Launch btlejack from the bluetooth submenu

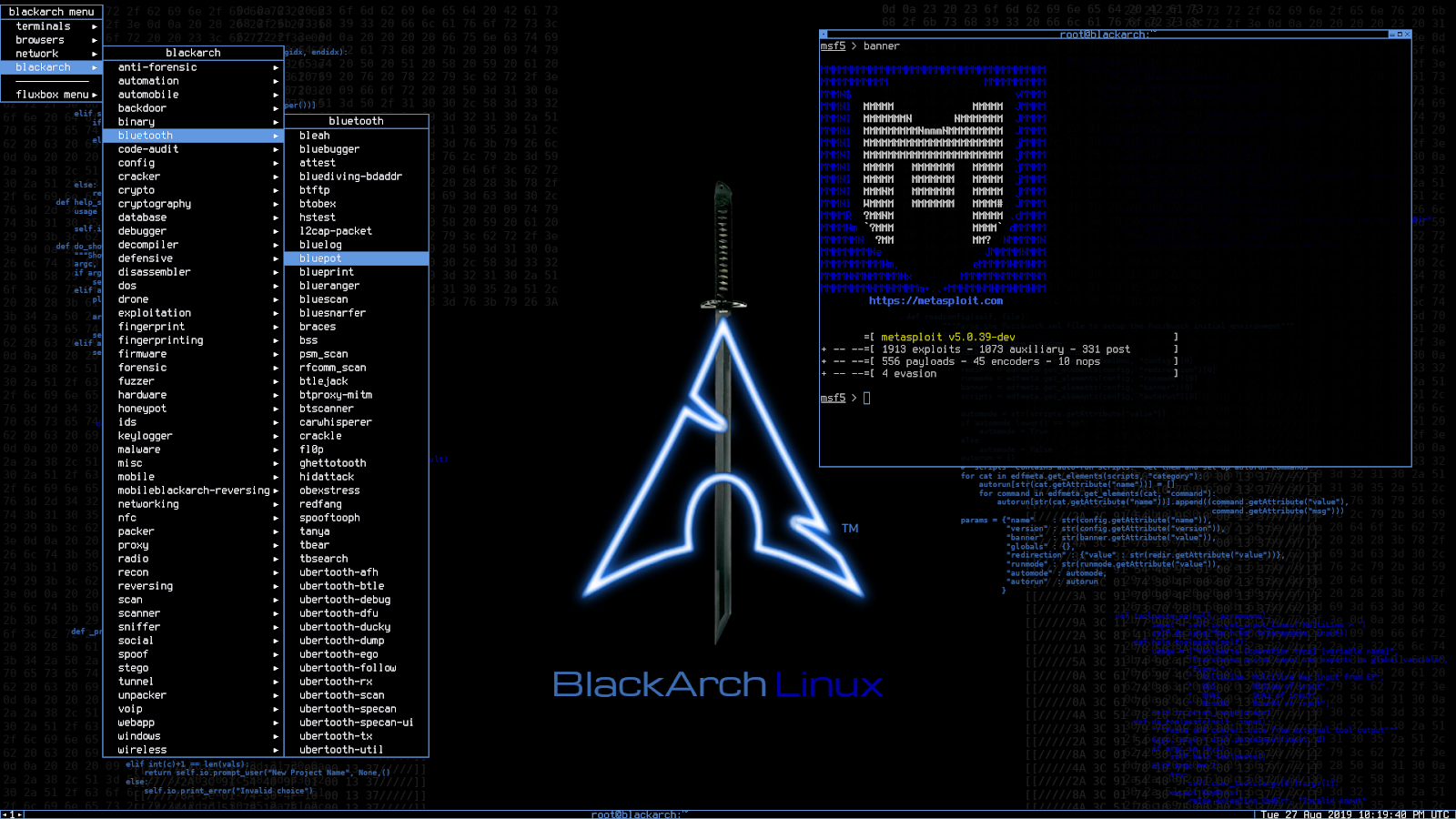[325, 380]
